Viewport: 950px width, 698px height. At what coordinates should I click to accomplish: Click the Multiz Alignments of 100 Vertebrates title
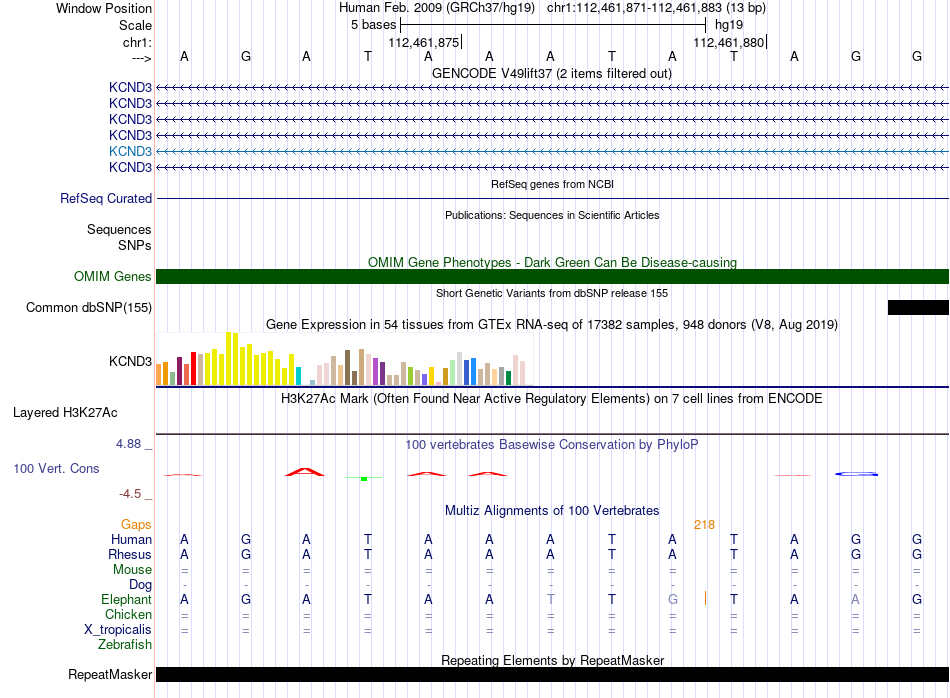pyautogui.click(x=552, y=510)
